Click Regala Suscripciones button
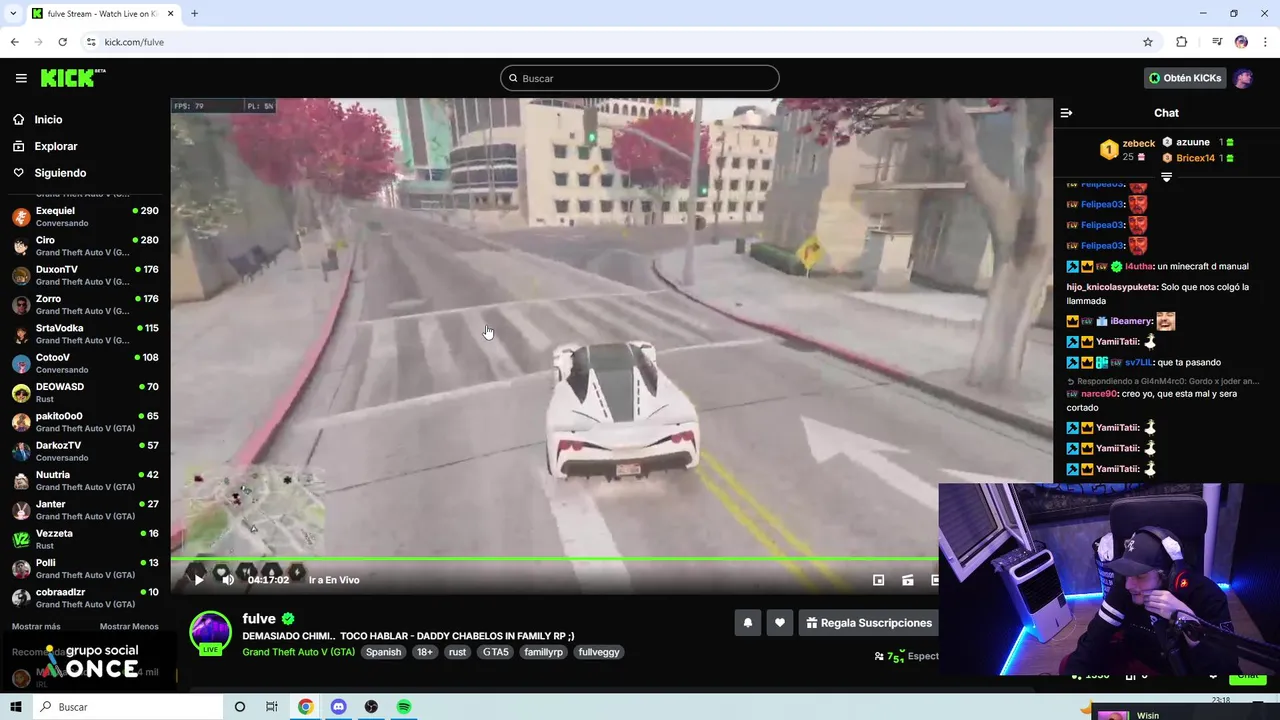This screenshot has width=1280, height=720. coord(869,623)
